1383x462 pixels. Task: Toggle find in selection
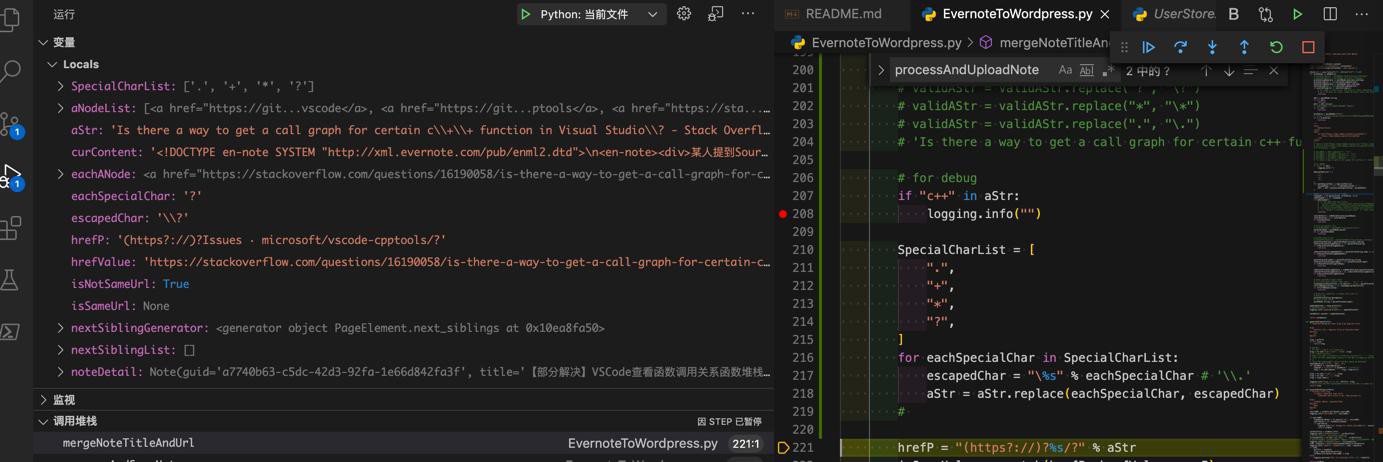(x=1251, y=71)
